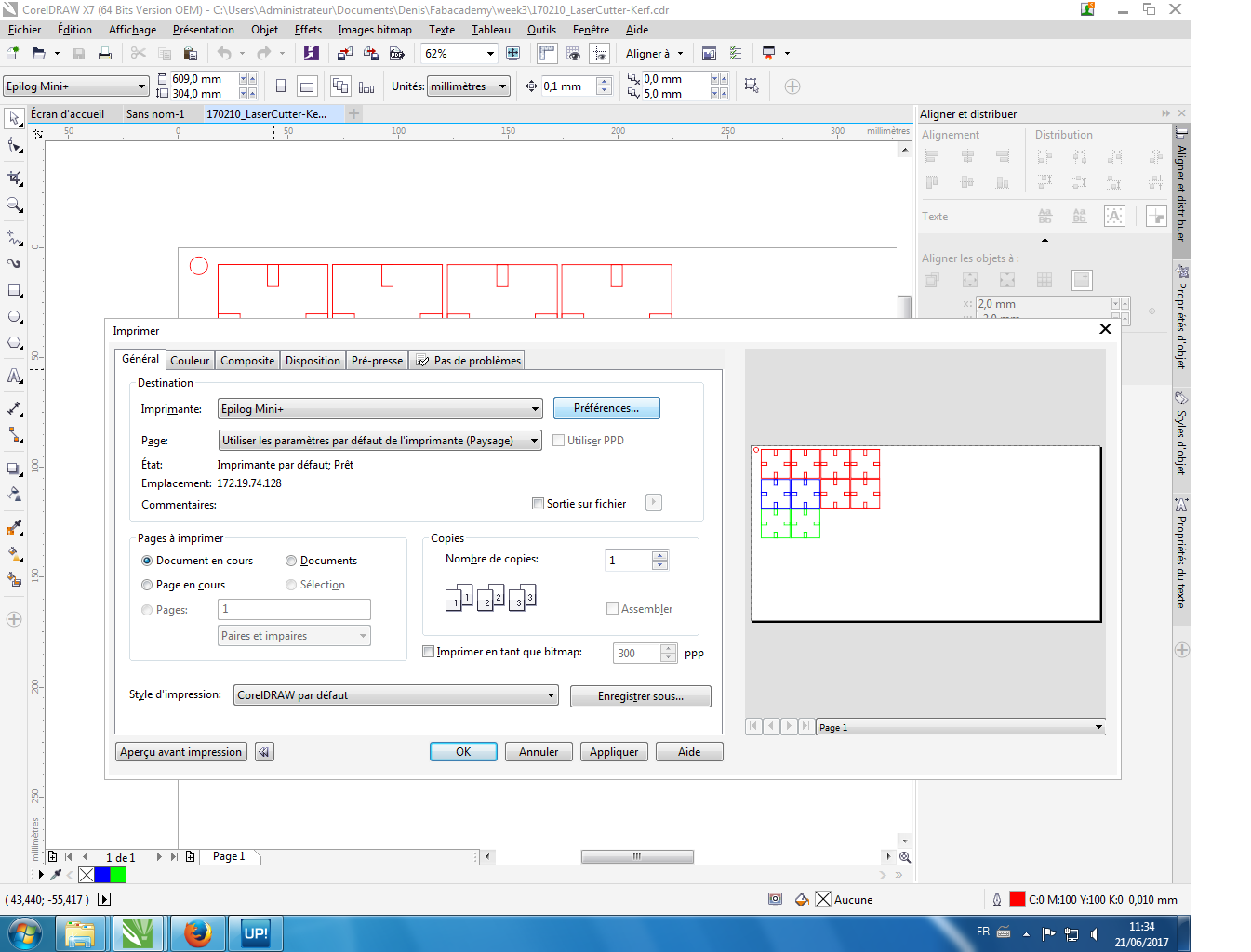Select the Pages radio button
The width and height of the screenshot is (1251, 952).
(147, 610)
